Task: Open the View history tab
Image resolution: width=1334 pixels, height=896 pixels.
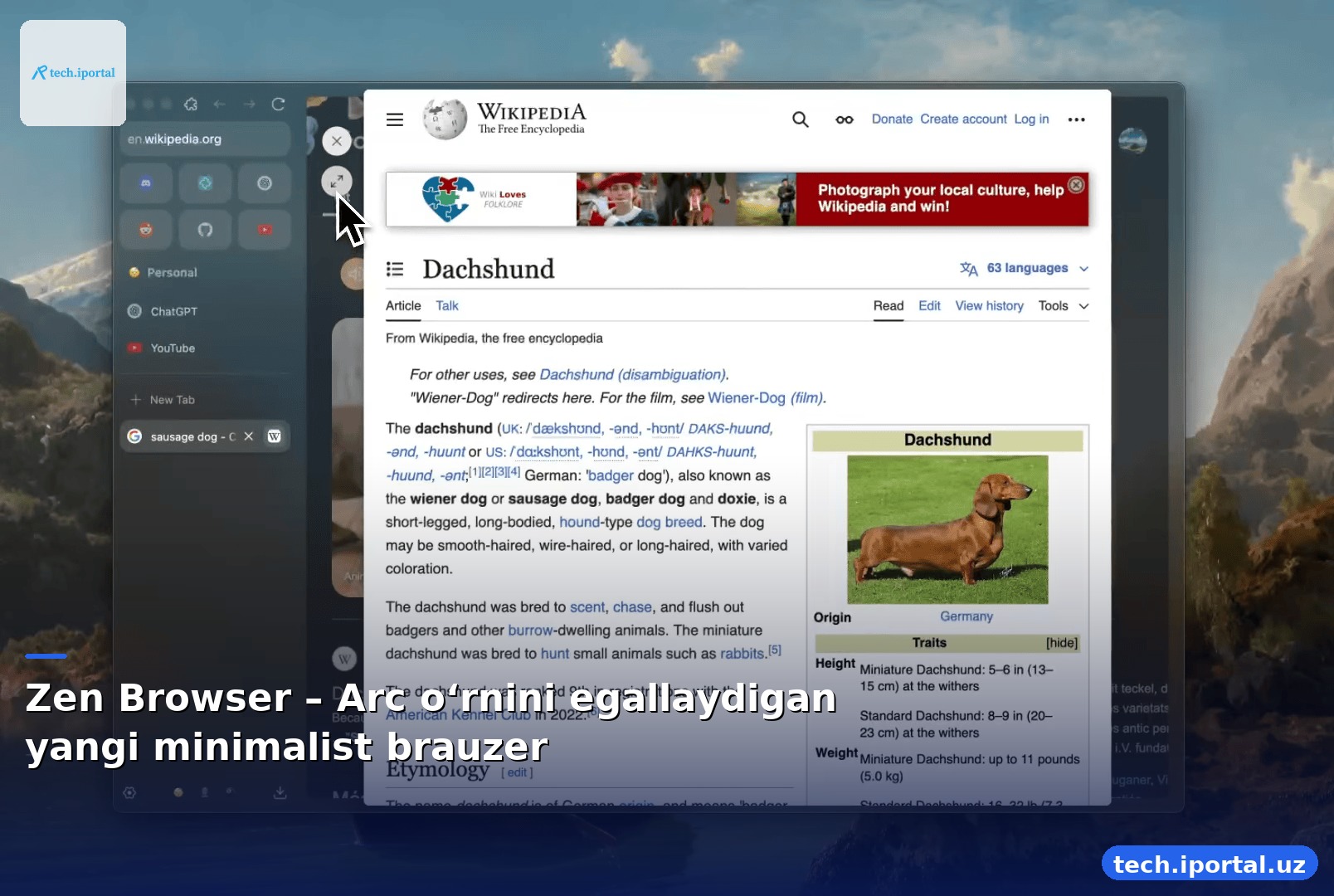Action: (x=989, y=306)
